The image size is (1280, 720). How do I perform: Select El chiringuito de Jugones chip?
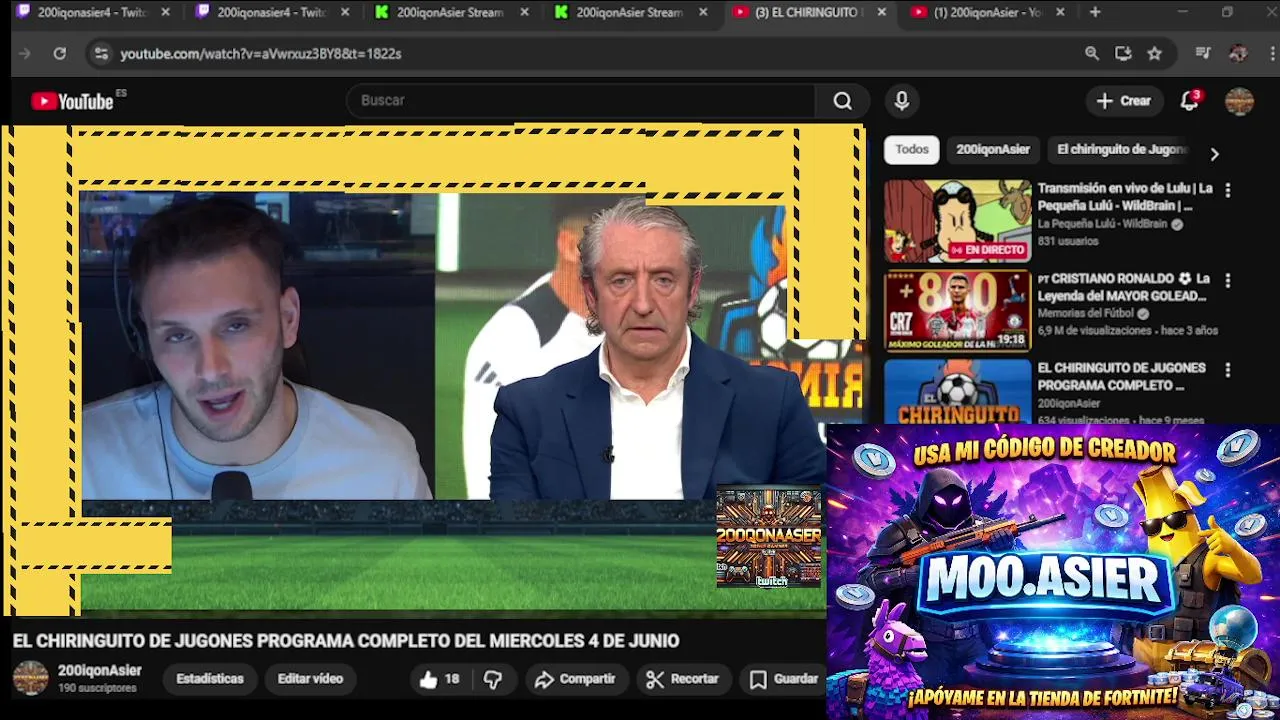[1122, 149]
